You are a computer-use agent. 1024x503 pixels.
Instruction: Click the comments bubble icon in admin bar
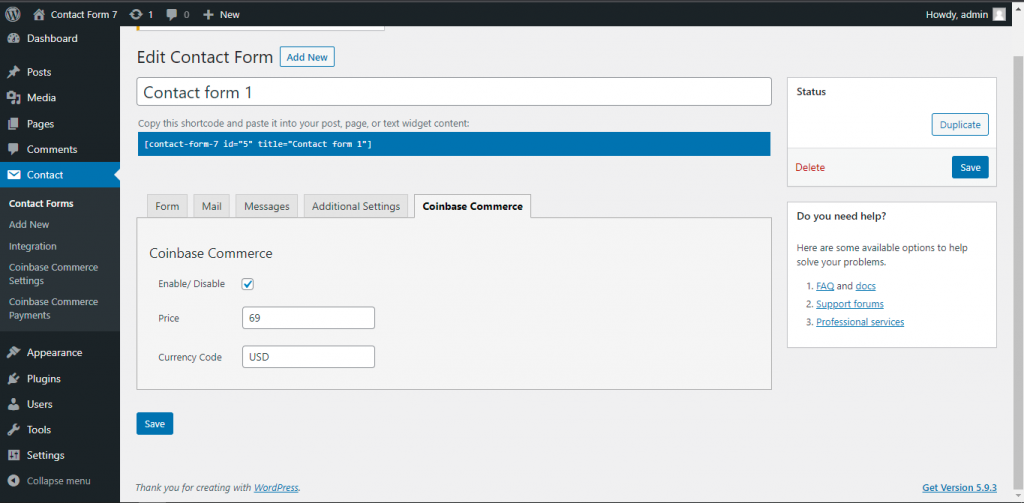click(172, 15)
